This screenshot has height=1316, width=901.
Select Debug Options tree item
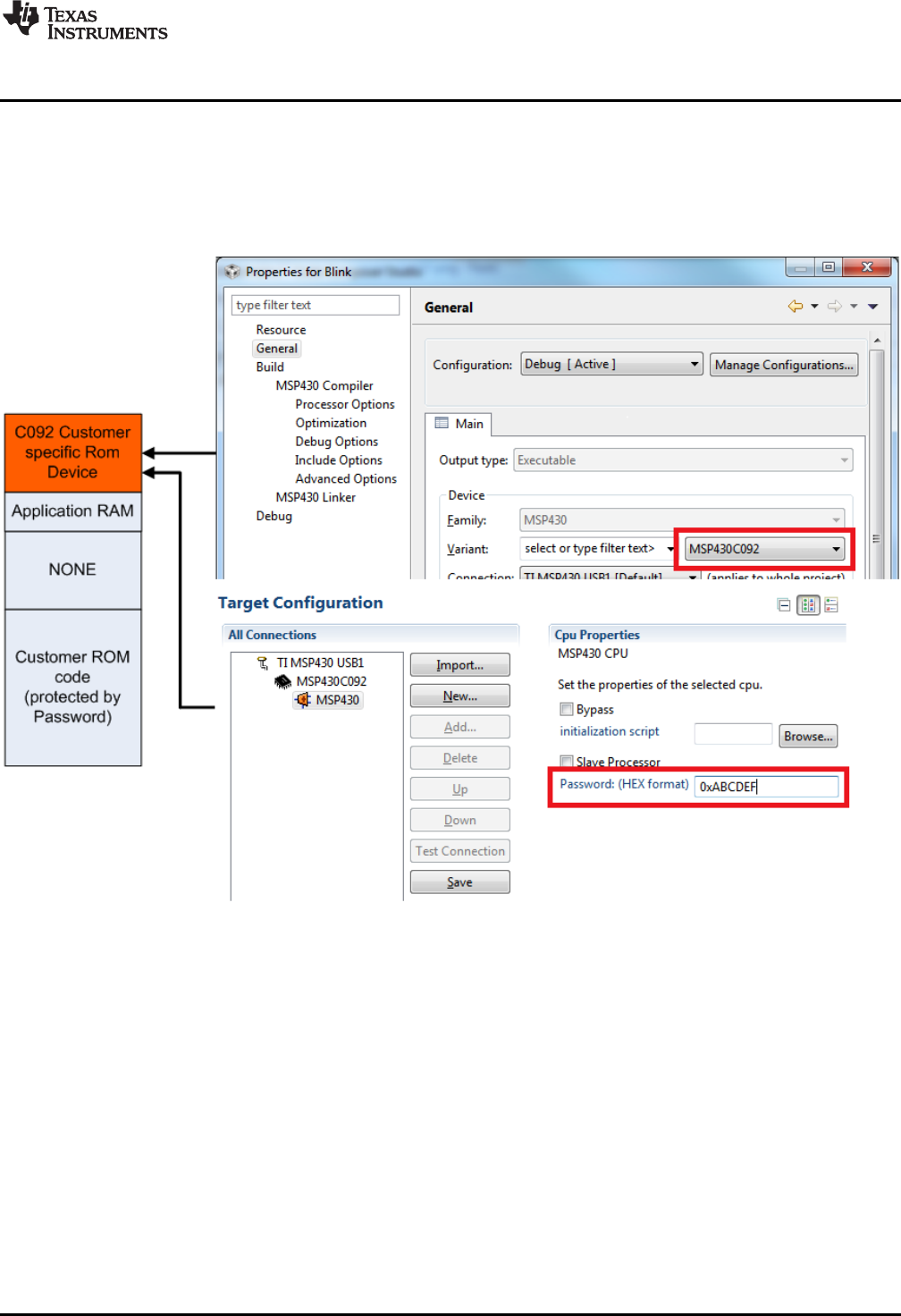[x=337, y=442]
